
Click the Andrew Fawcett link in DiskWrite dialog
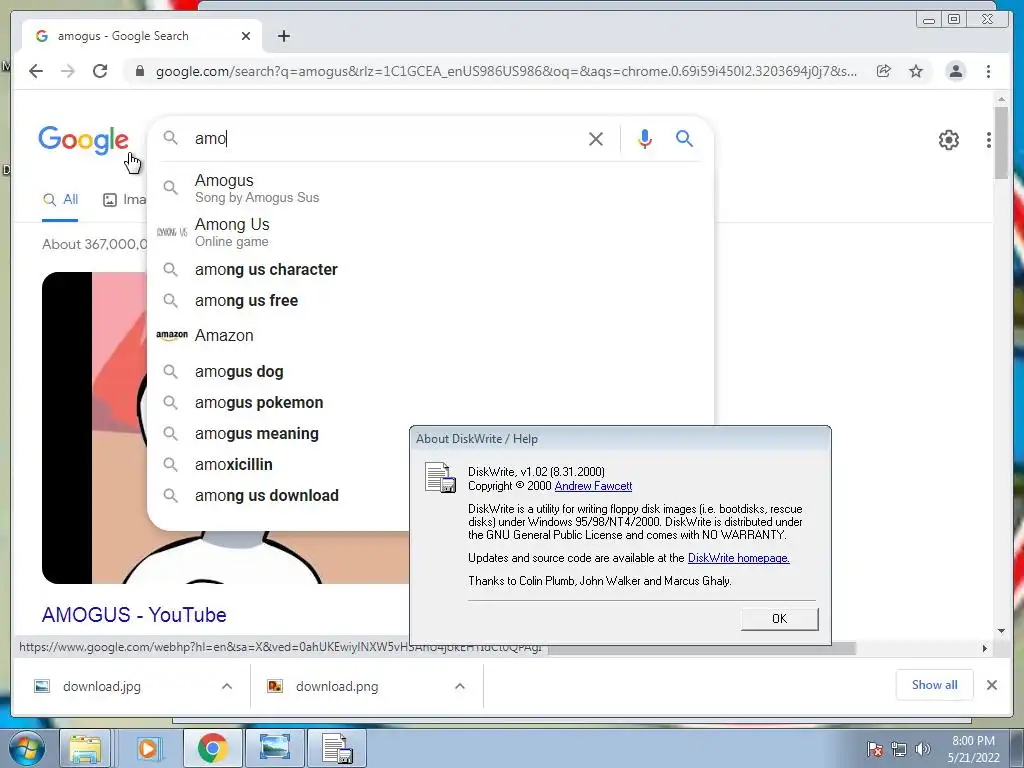(593, 486)
